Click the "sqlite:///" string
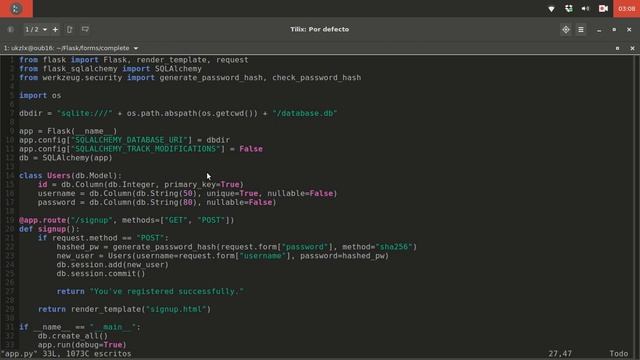The height and width of the screenshot is (360, 640). click(84, 113)
